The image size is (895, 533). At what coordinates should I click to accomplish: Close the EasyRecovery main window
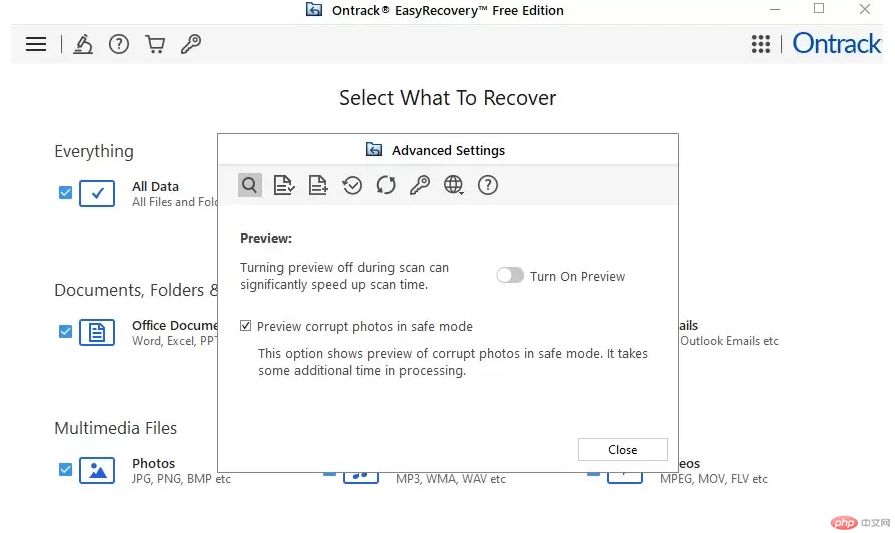tap(865, 9)
